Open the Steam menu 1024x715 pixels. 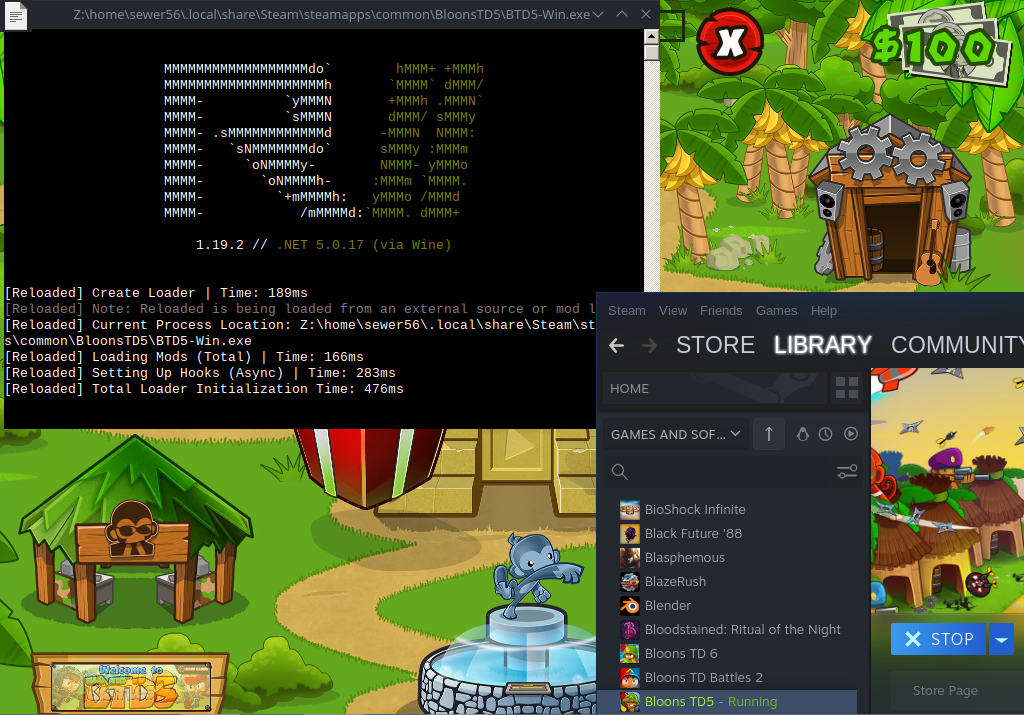point(627,311)
